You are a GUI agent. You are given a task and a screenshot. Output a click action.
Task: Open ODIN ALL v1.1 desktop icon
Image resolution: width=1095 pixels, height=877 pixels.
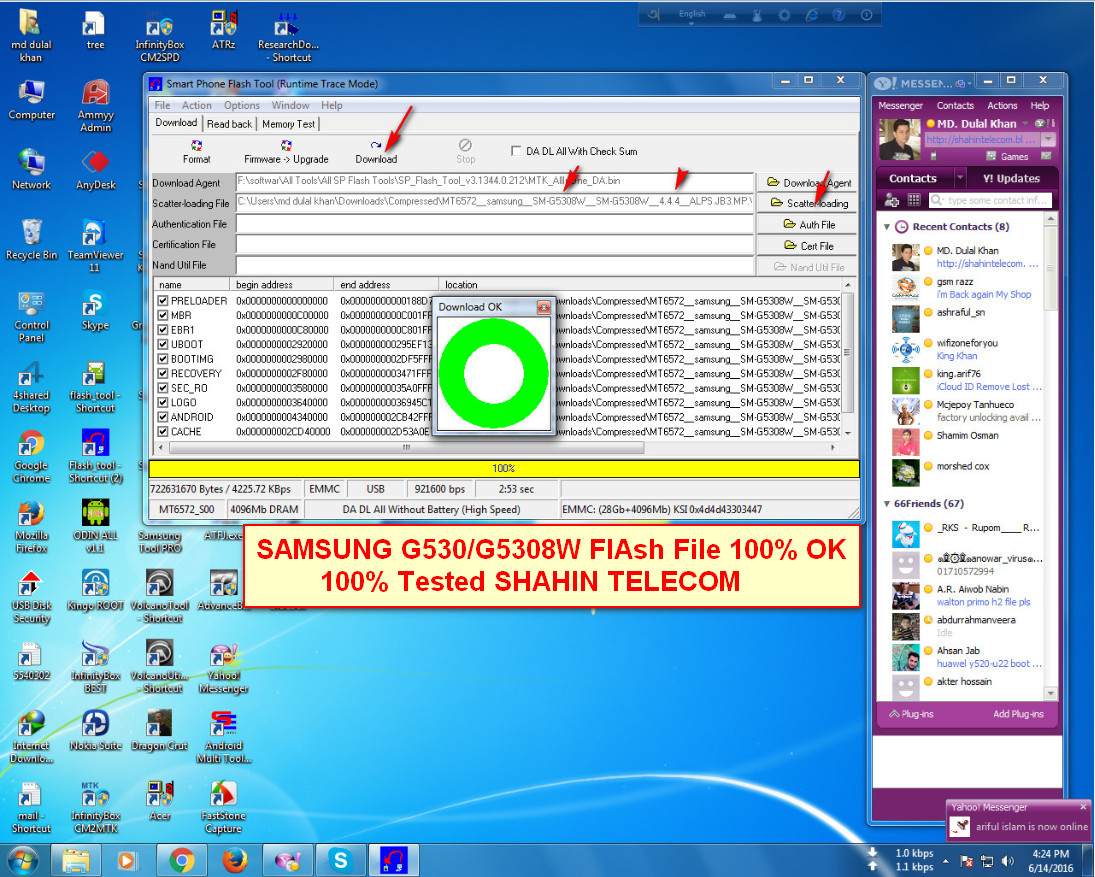click(x=96, y=526)
